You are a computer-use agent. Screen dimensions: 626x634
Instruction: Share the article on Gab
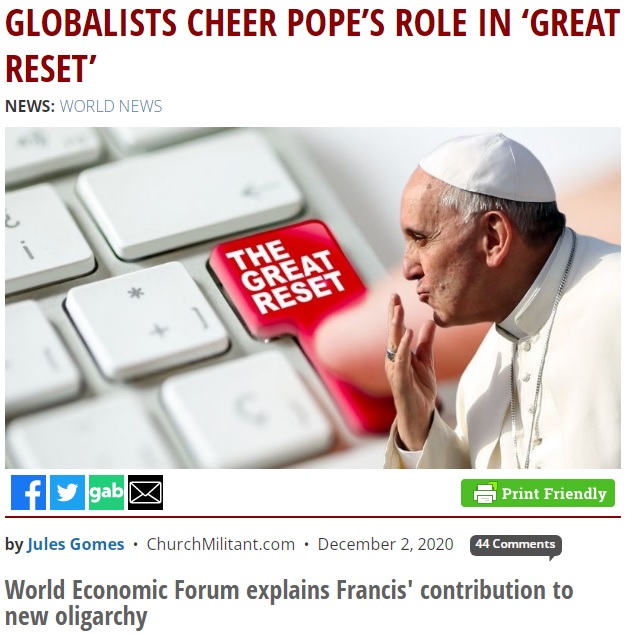pos(106,492)
